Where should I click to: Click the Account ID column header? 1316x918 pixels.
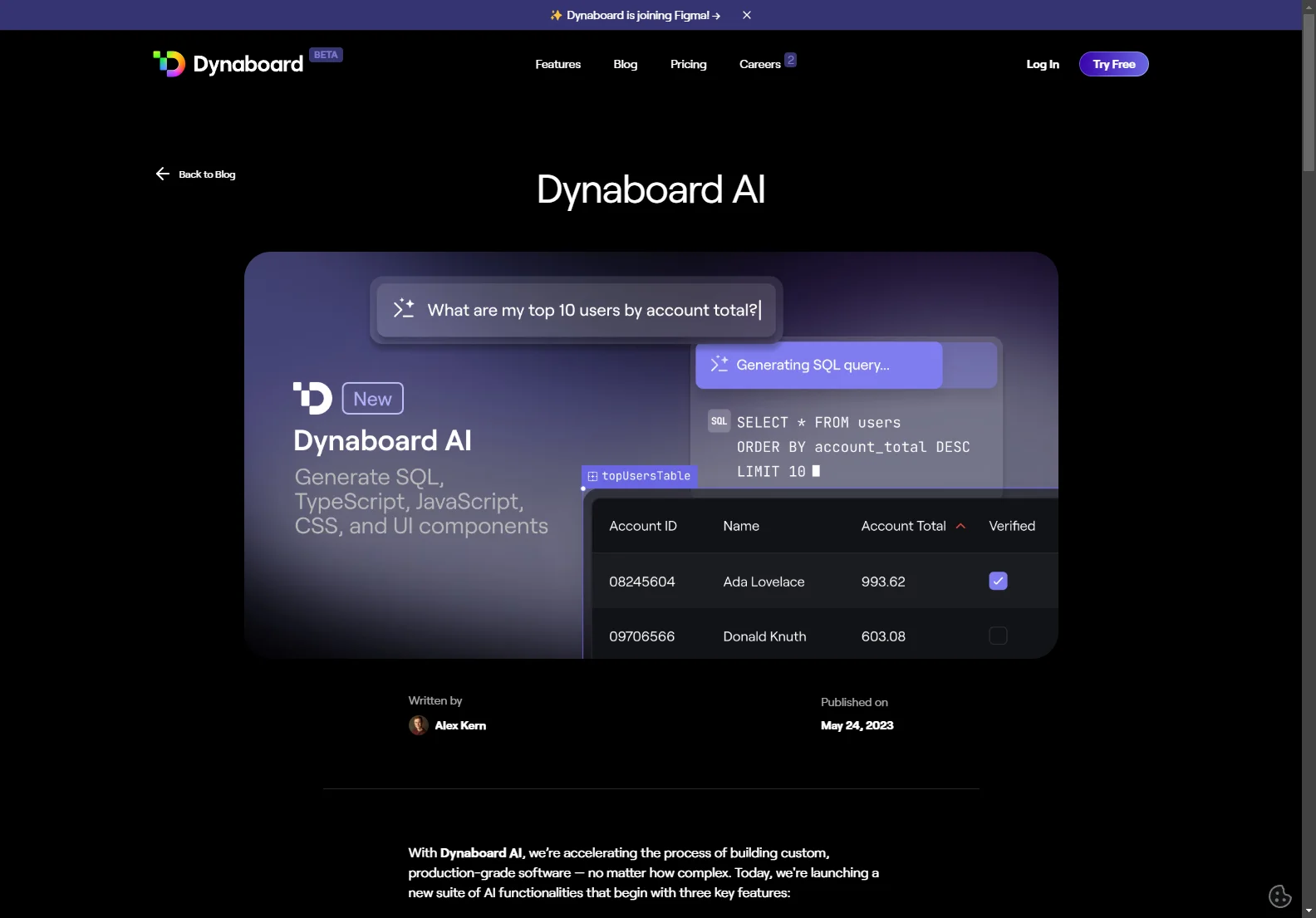click(x=643, y=526)
